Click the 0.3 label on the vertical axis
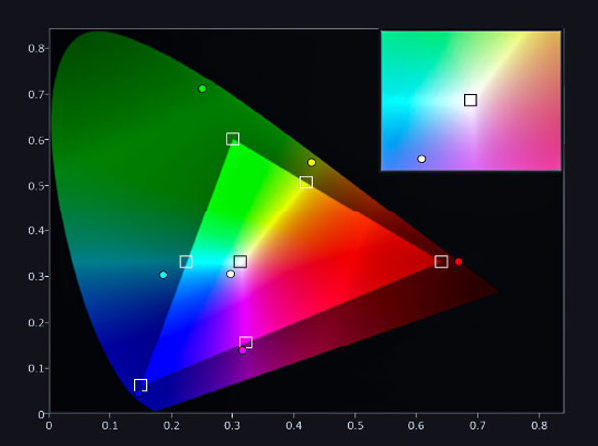The height and width of the screenshot is (446, 598). tap(35, 276)
